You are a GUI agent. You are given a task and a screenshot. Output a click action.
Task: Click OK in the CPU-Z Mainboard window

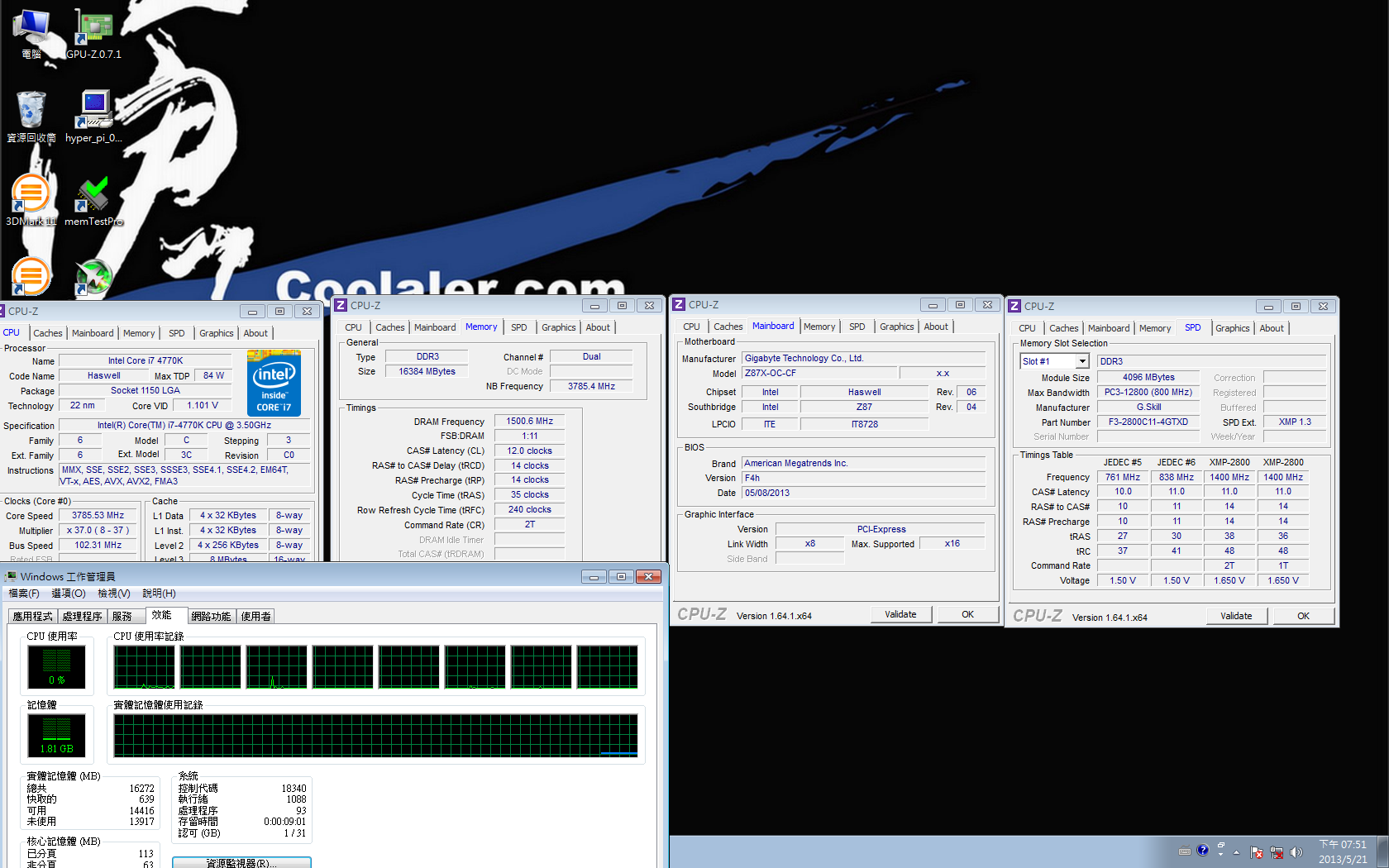pos(968,614)
